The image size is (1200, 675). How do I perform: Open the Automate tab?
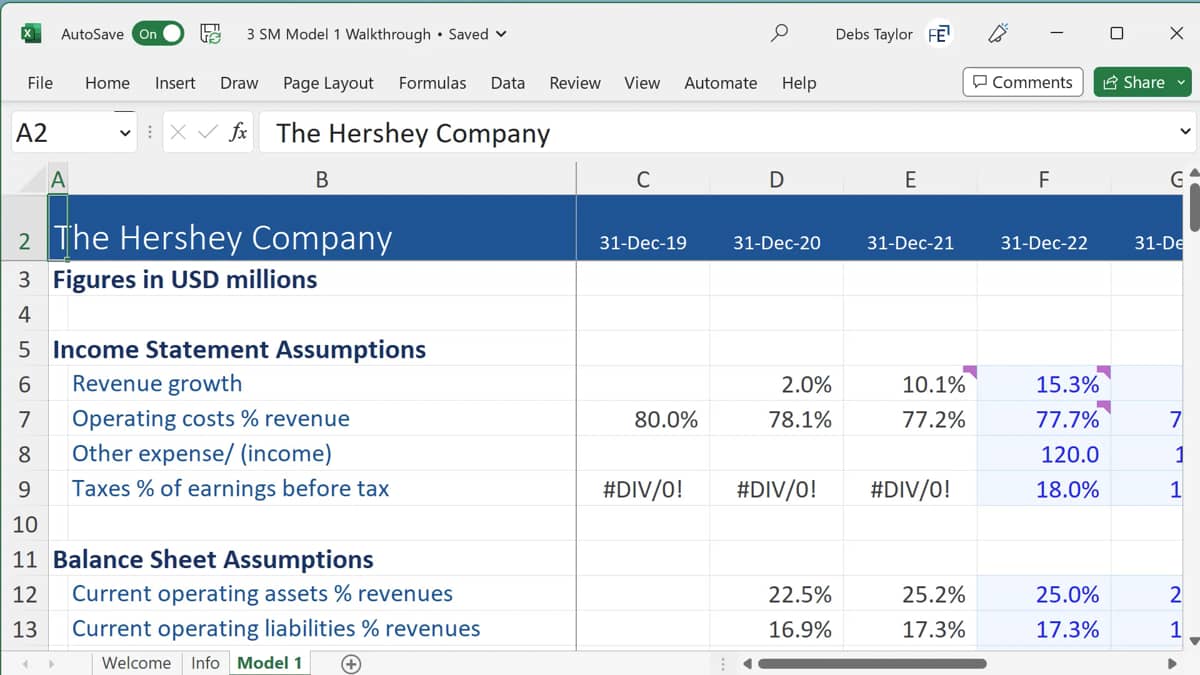click(x=720, y=83)
